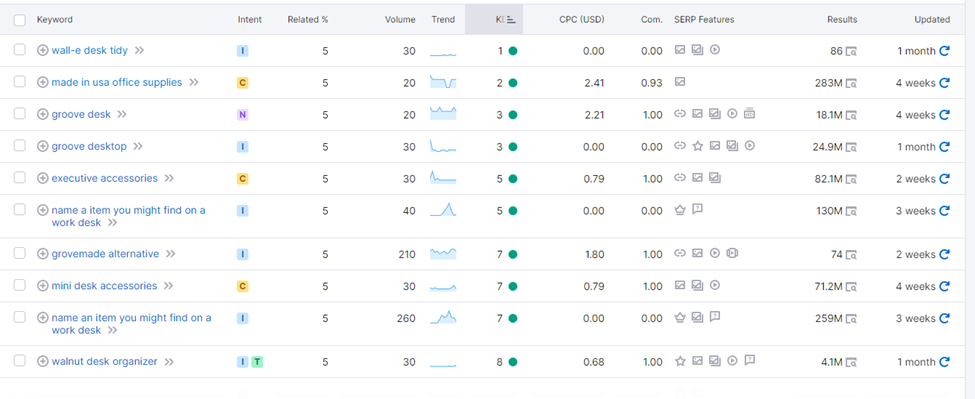The width and height of the screenshot is (975, 399).
Task: Refresh groove desk row data
Action: pyautogui.click(x=945, y=115)
